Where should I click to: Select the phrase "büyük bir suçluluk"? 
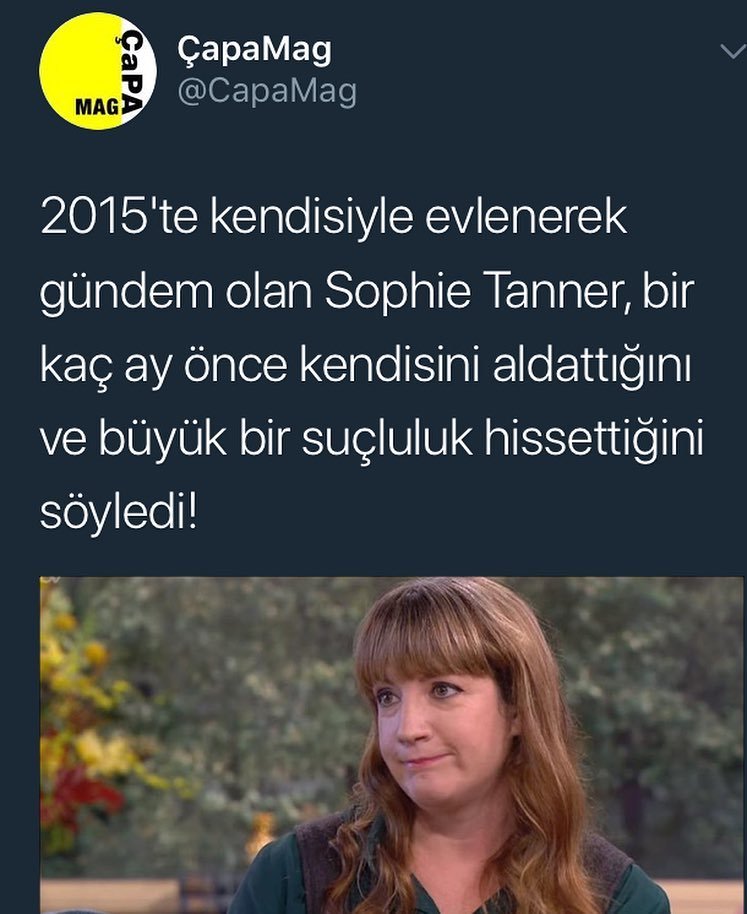coord(285,438)
